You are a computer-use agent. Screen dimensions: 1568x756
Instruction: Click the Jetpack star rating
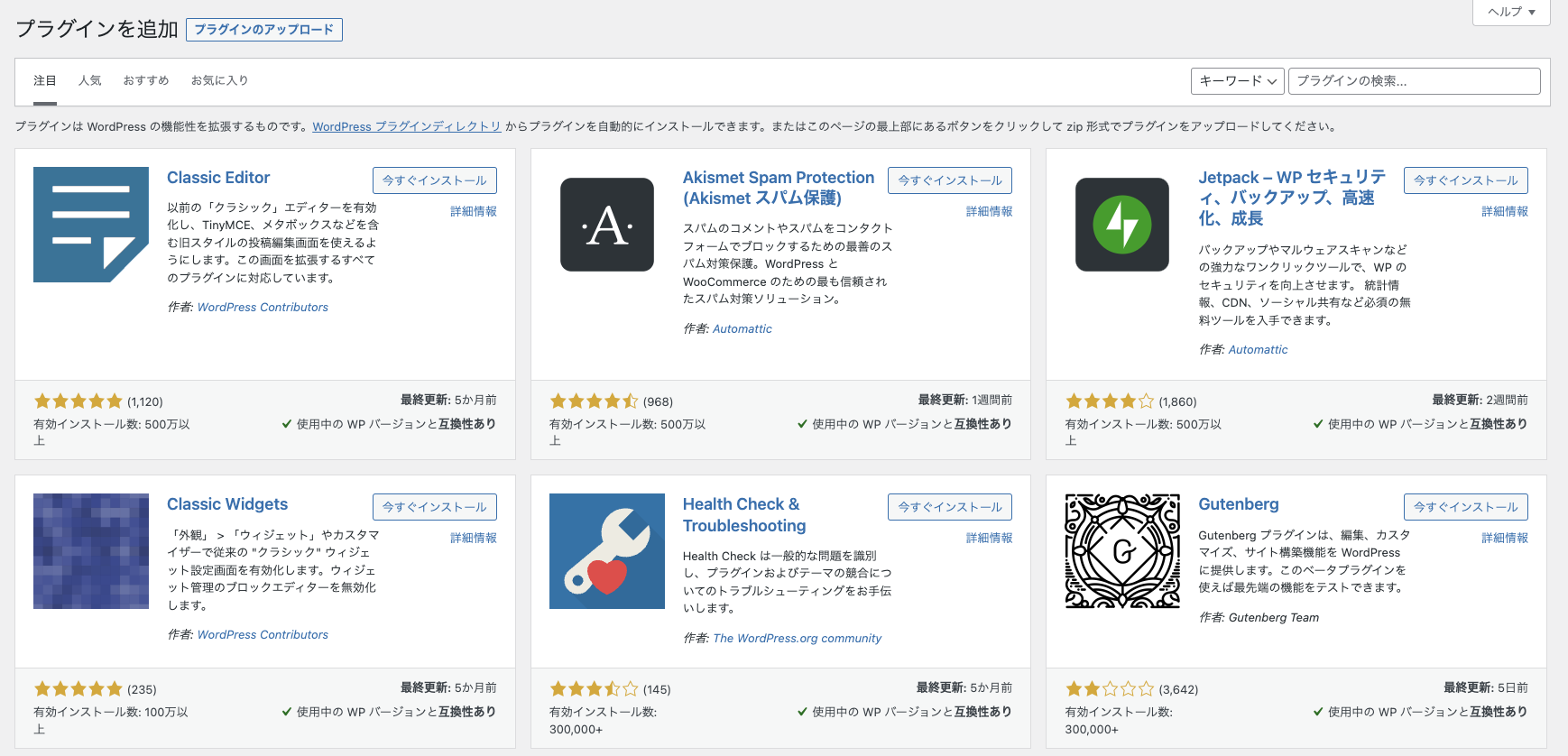coord(1110,401)
